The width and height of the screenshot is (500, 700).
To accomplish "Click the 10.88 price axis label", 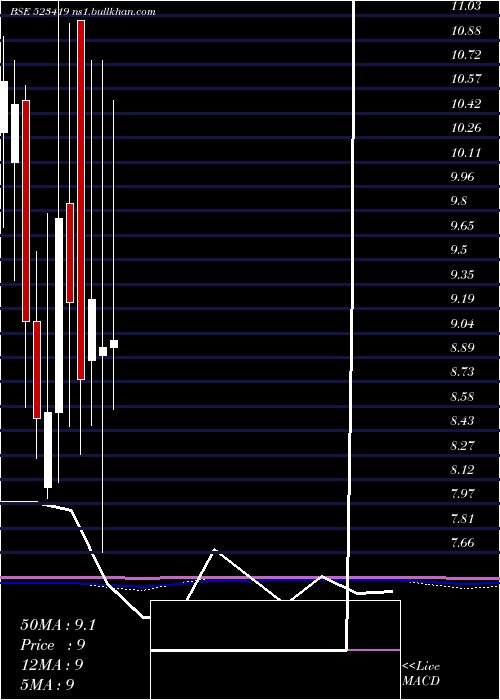I will click(466, 31).
